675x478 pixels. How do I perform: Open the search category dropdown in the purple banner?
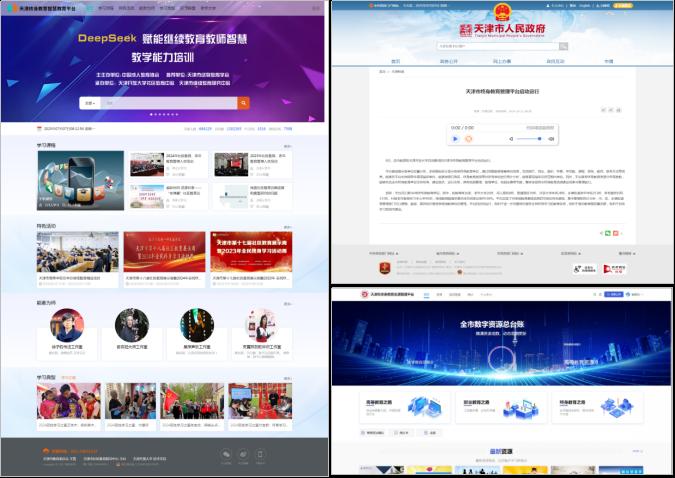[90, 103]
